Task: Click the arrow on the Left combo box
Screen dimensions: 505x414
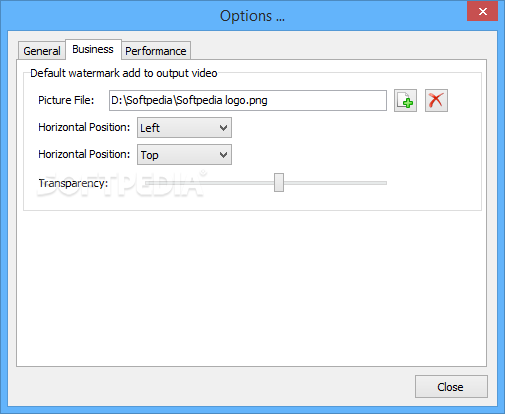Action: [x=223, y=128]
